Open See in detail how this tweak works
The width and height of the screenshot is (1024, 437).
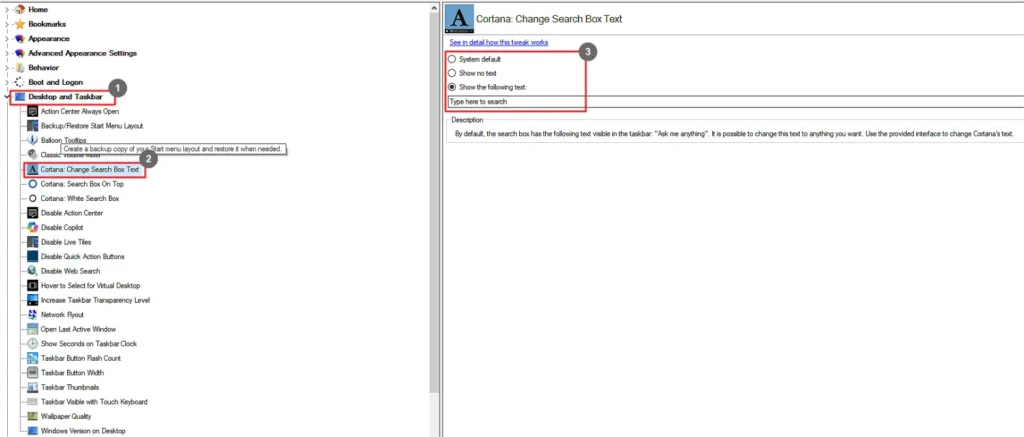(498, 42)
